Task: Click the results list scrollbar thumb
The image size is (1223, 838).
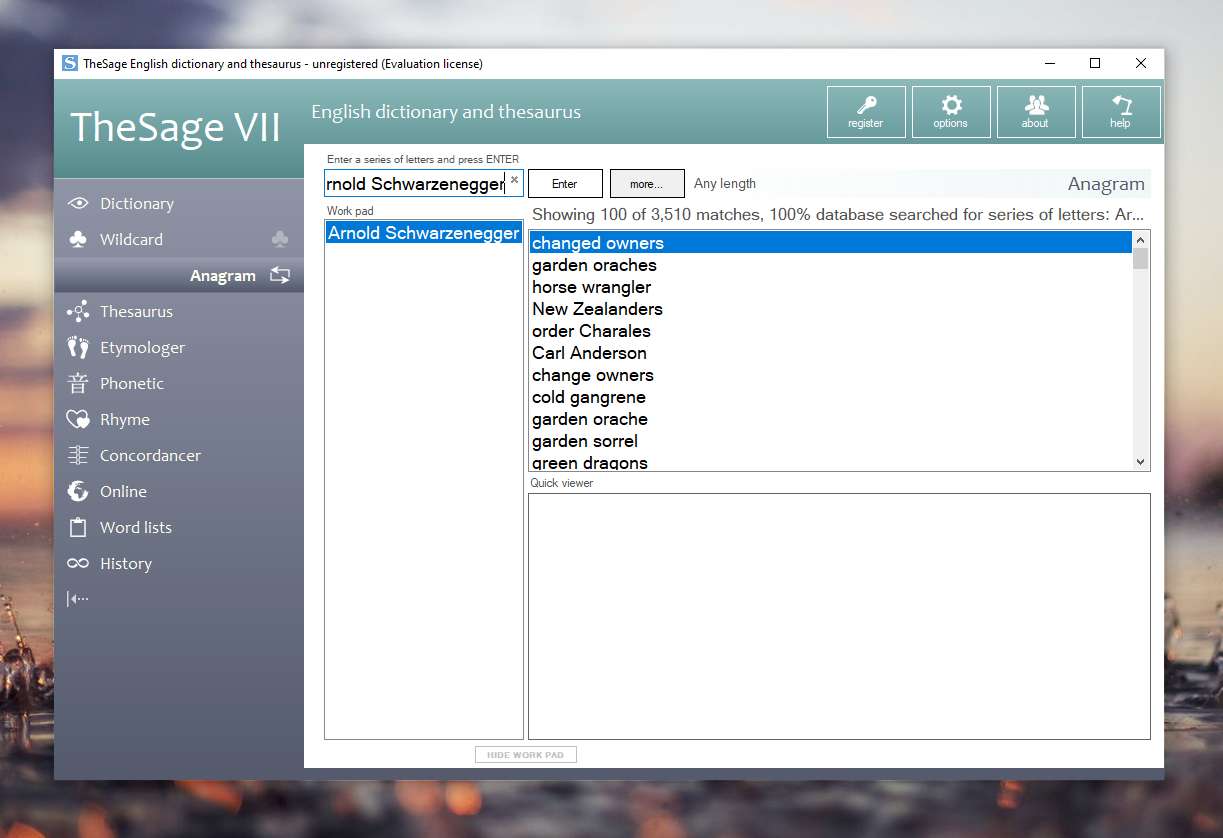Action: 1141,259
